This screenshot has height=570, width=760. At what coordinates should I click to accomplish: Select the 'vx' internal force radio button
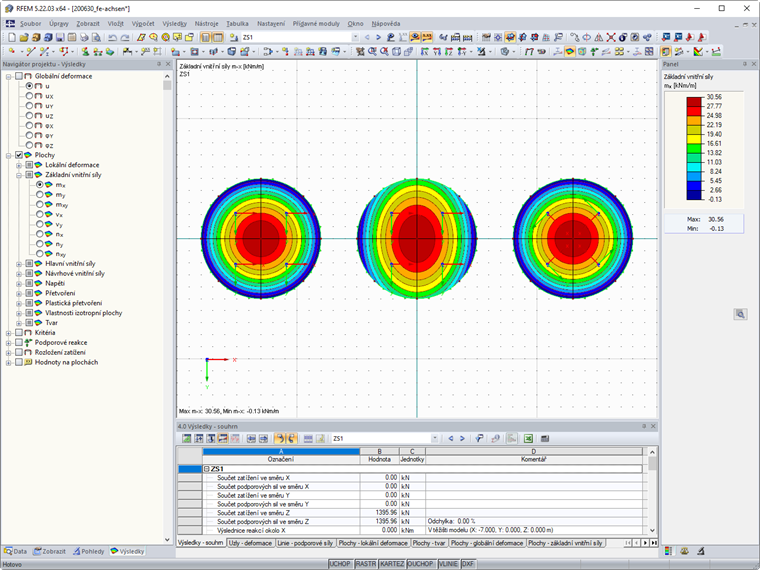pyautogui.click(x=40, y=214)
